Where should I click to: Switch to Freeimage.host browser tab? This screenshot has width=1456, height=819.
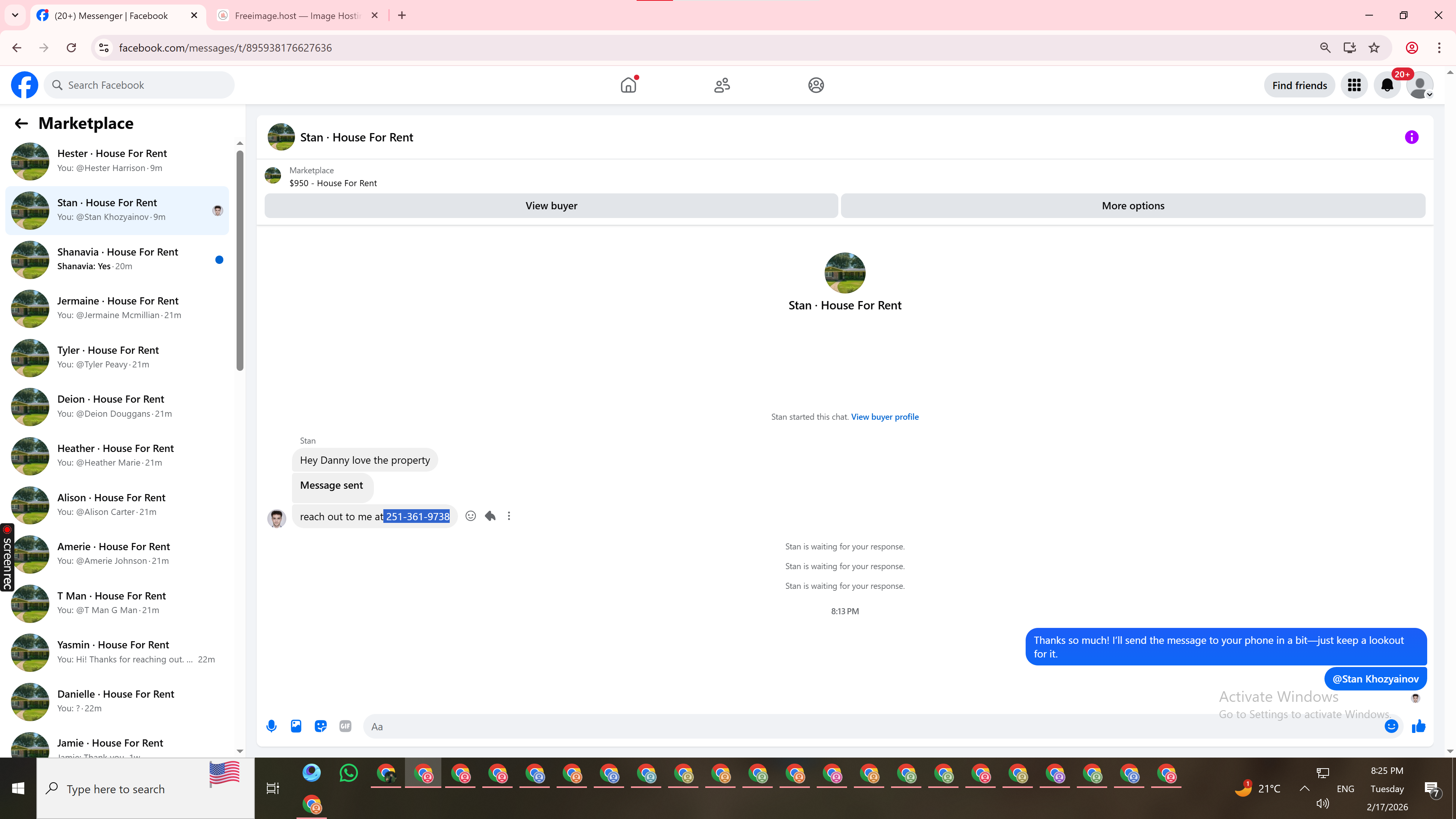(297, 16)
